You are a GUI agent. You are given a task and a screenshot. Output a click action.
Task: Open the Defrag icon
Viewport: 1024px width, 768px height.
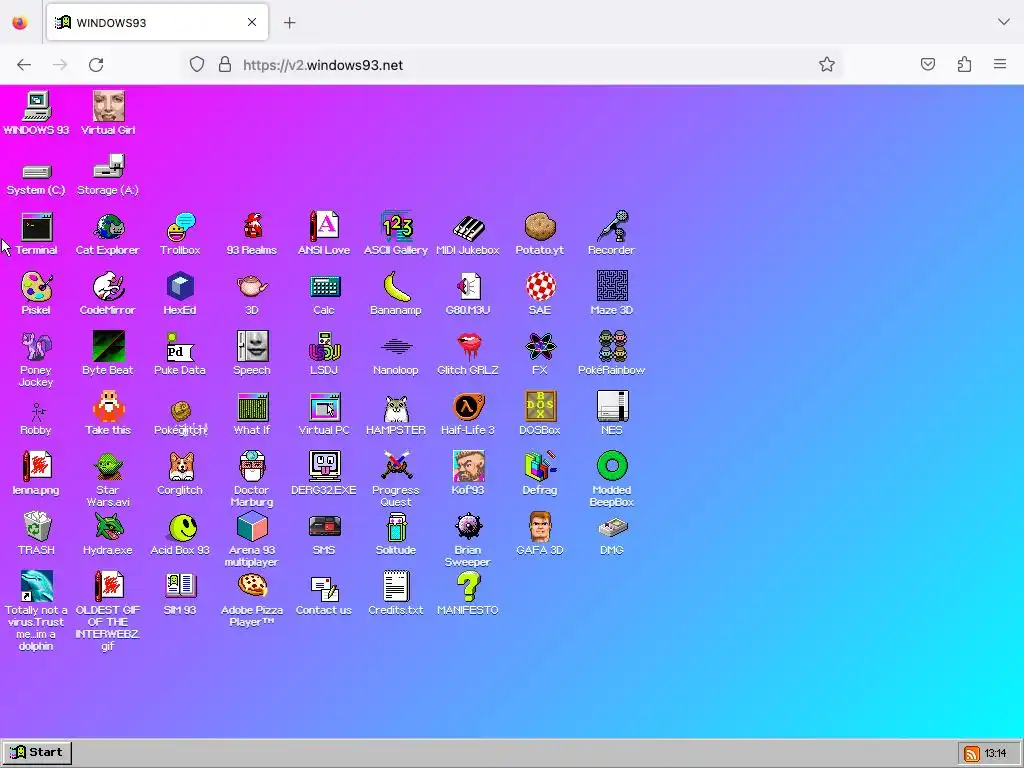[540, 466]
